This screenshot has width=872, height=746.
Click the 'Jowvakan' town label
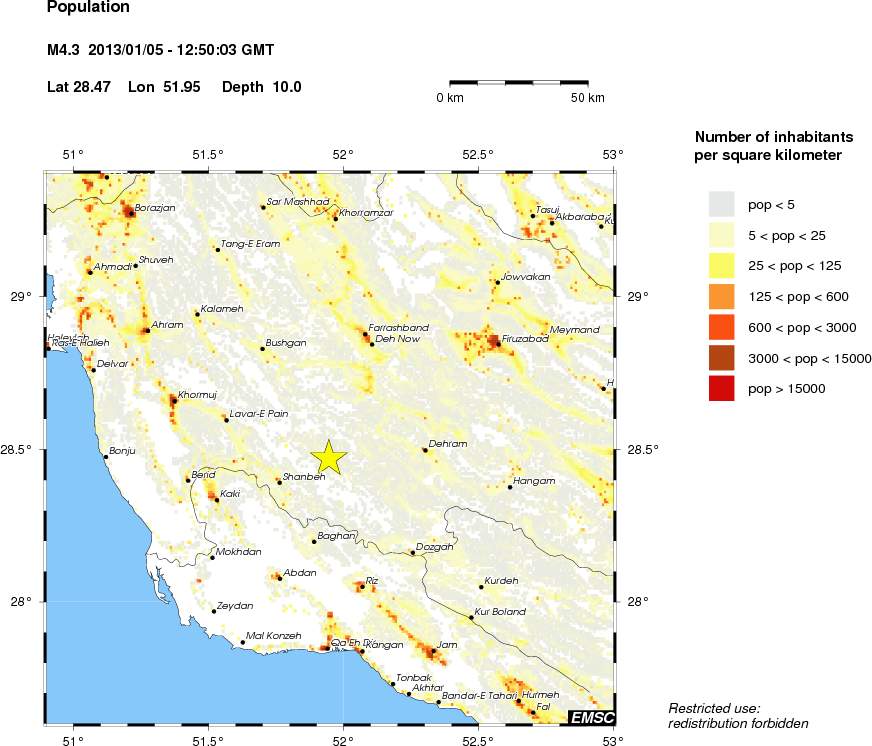526,276
